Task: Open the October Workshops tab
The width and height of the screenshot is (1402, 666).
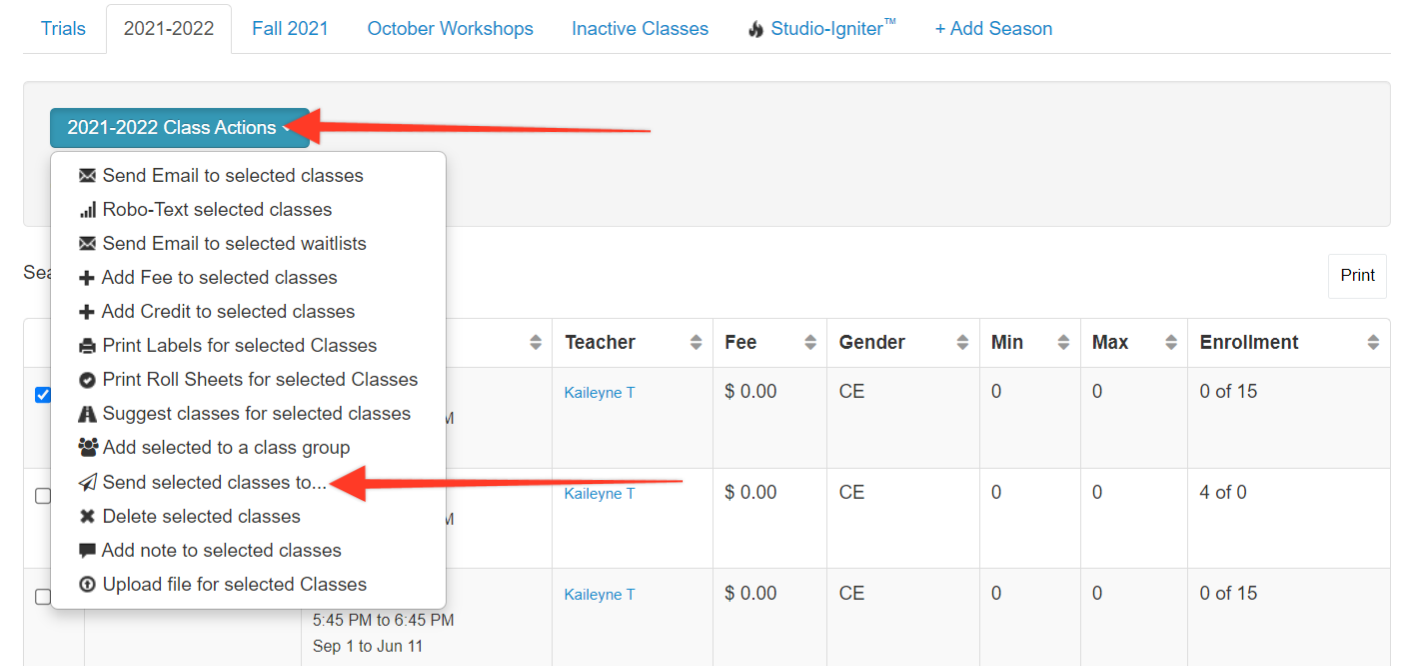Action: [450, 29]
